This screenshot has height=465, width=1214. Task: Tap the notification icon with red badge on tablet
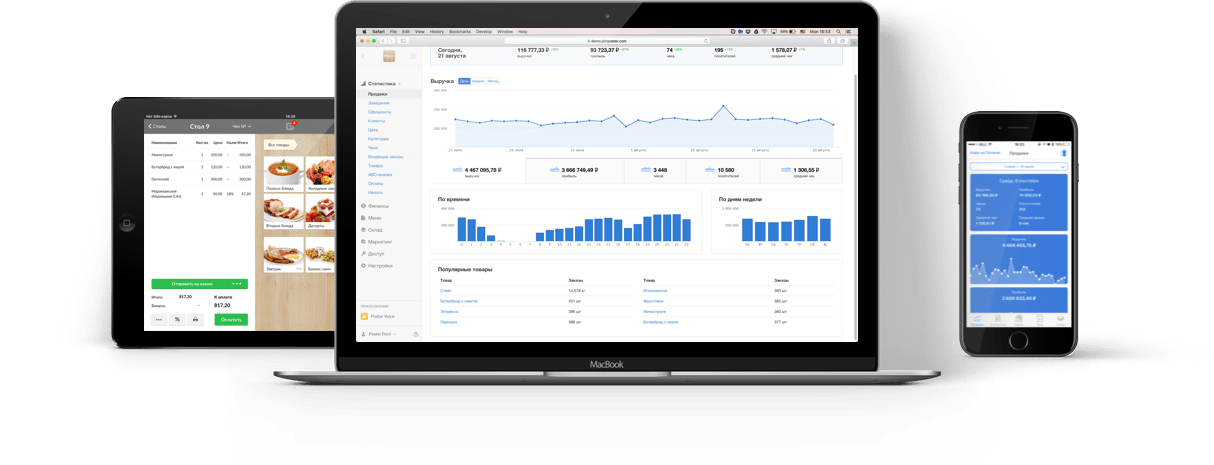click(290, 126)
